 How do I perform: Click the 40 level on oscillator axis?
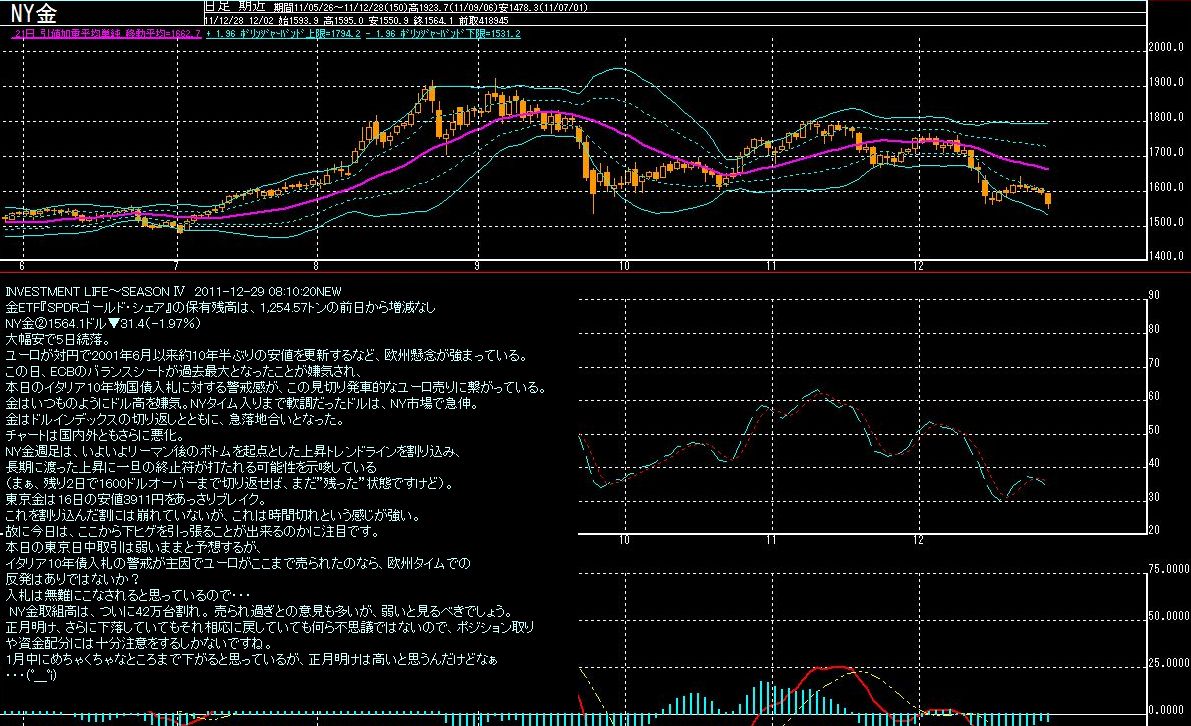pos(1154,463)
